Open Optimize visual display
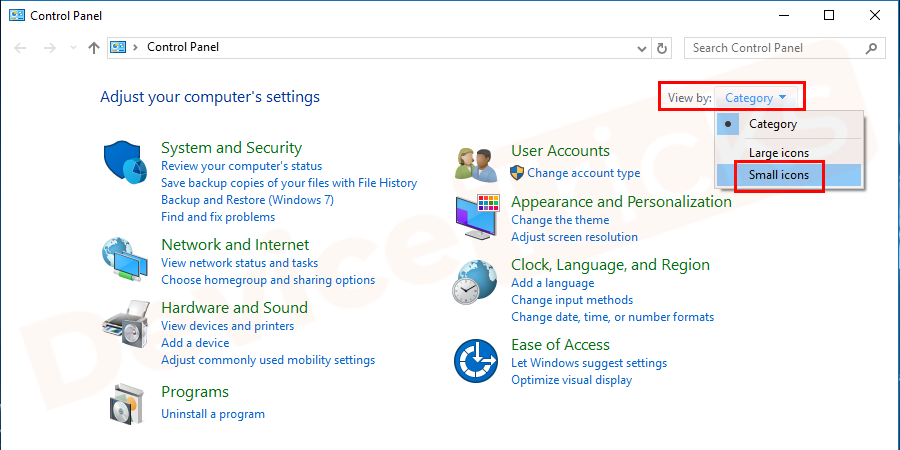Screen dimensions: 900x450 572,381
